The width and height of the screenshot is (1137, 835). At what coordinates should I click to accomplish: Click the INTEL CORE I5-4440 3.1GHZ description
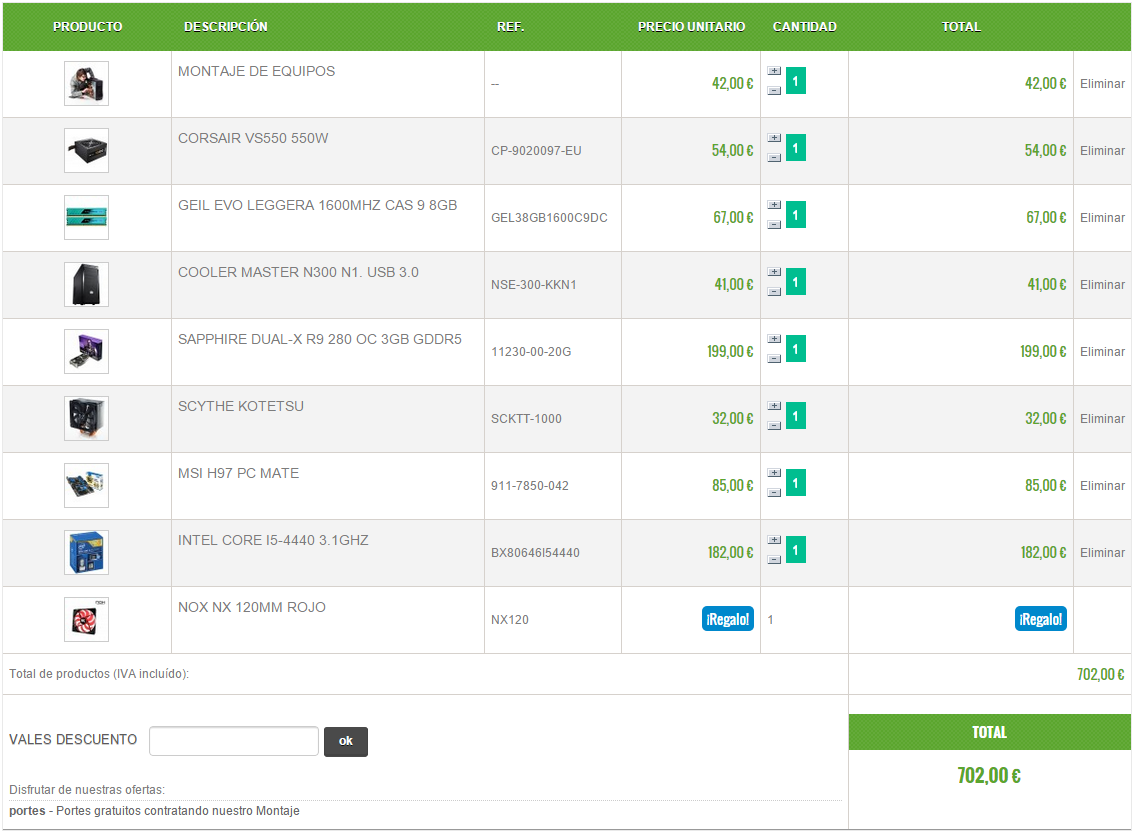273,541
